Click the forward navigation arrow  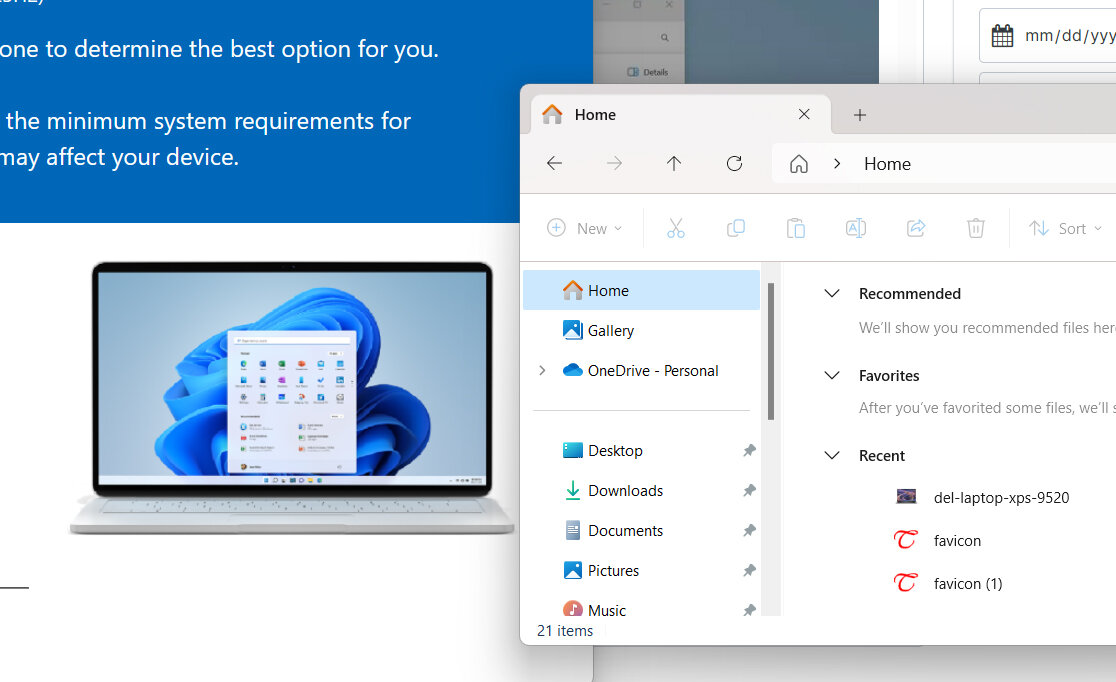click(x=614, y=164)
